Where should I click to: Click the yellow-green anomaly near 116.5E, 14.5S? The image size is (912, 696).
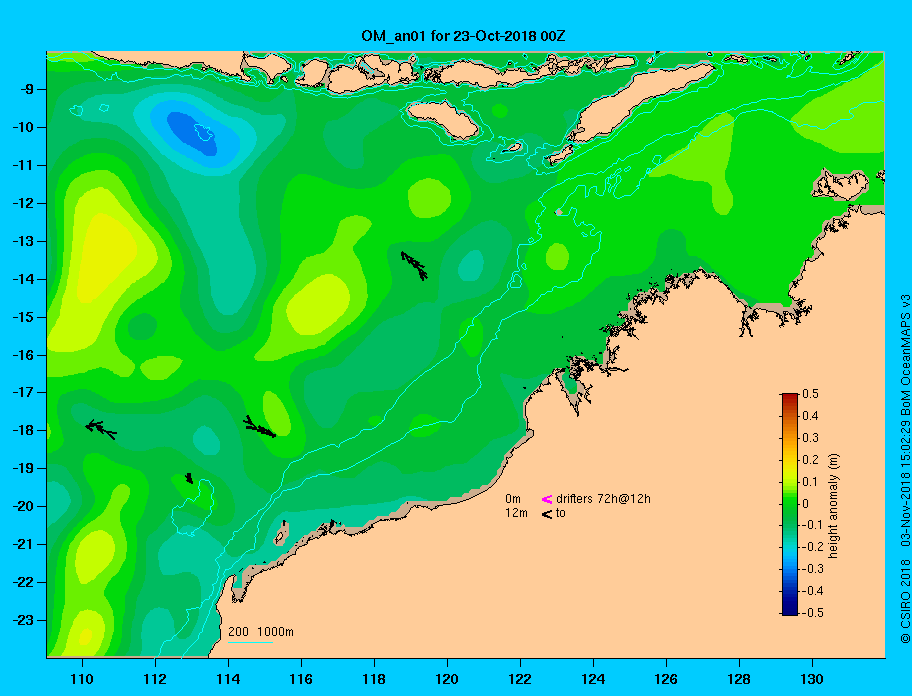[x=318, y=304]
